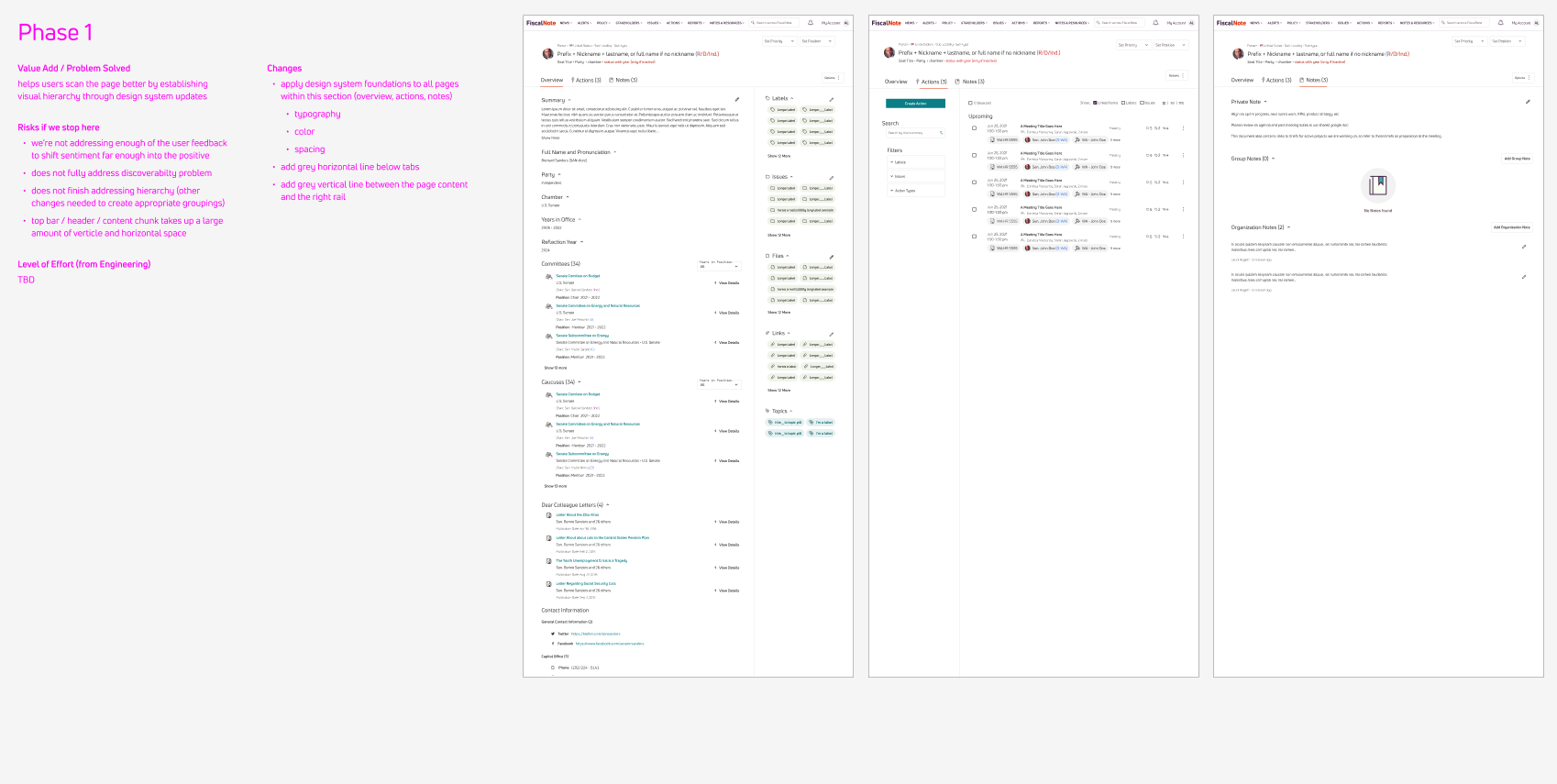The height and width of the screenshot is (784, 1557).
Task: Toggle the Linked Items show checkbox
Action: coord(1095,103)
